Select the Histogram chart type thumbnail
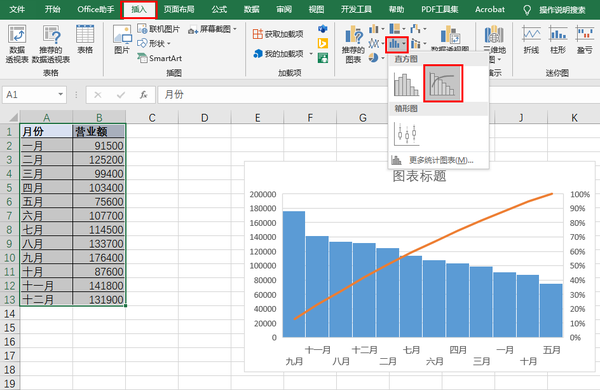The width and height of the screenshot is (600, 390). pos(406,84)
